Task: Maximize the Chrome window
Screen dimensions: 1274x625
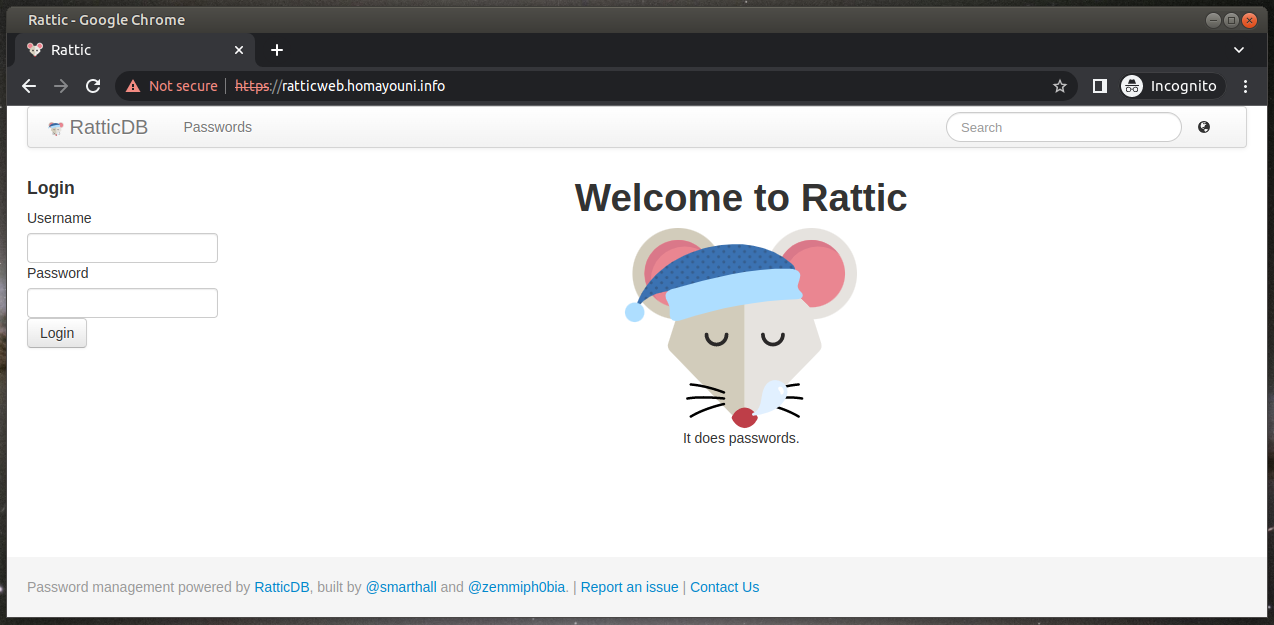Action: pos(1231,20)
